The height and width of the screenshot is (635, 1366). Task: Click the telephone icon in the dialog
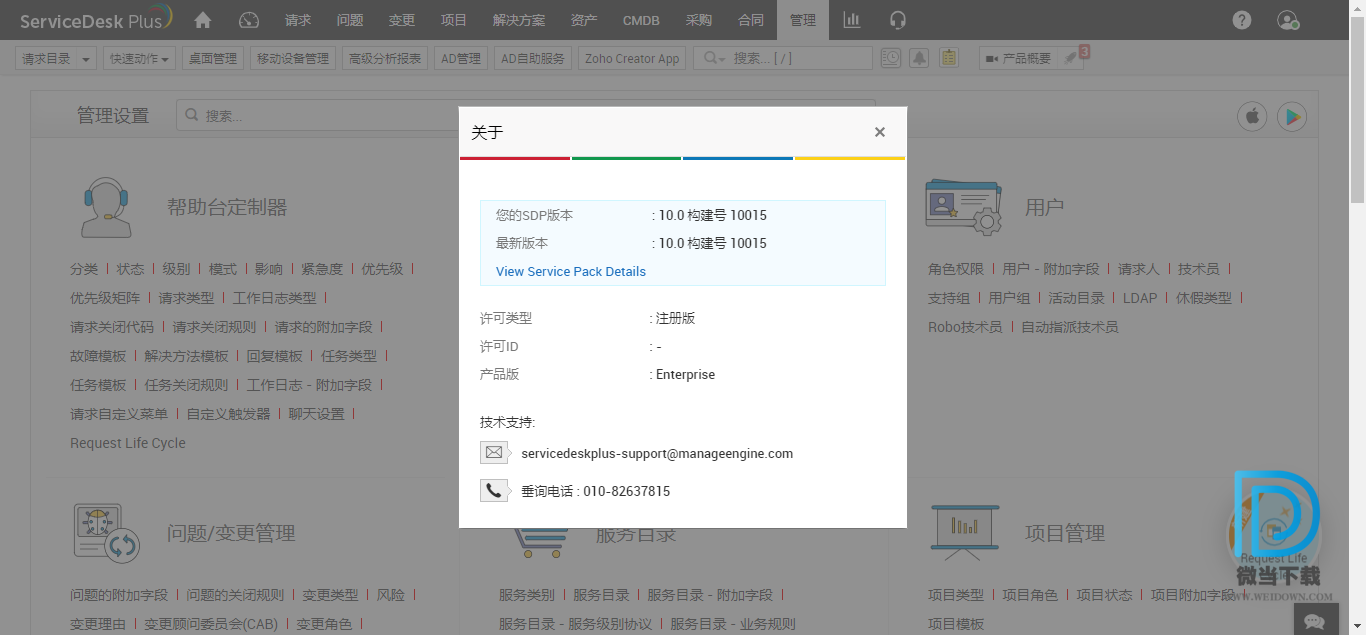click(494, 491)
